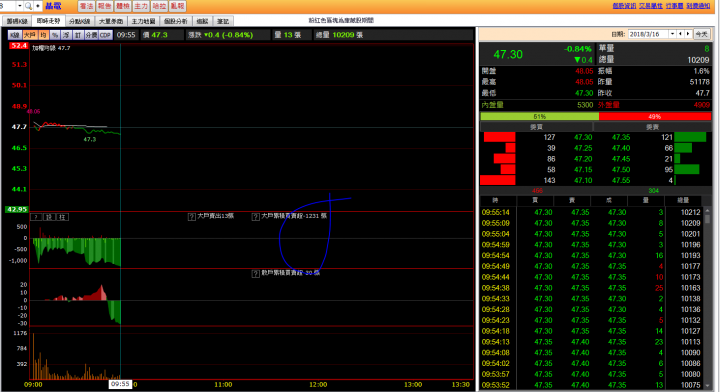Click help icon beside 散戶累積買賣超 label
Viewport: 720px width, 392px height.
click(256, 274)
